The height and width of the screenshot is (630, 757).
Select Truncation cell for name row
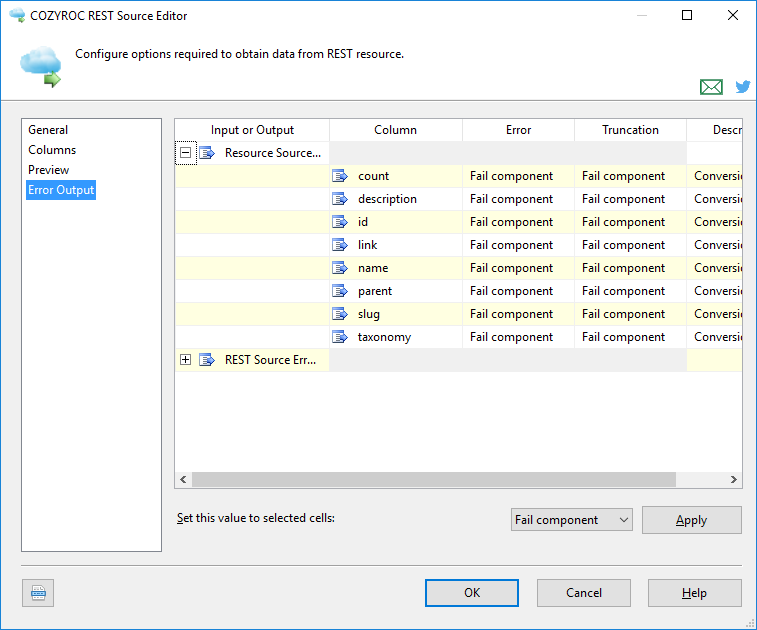631,268
